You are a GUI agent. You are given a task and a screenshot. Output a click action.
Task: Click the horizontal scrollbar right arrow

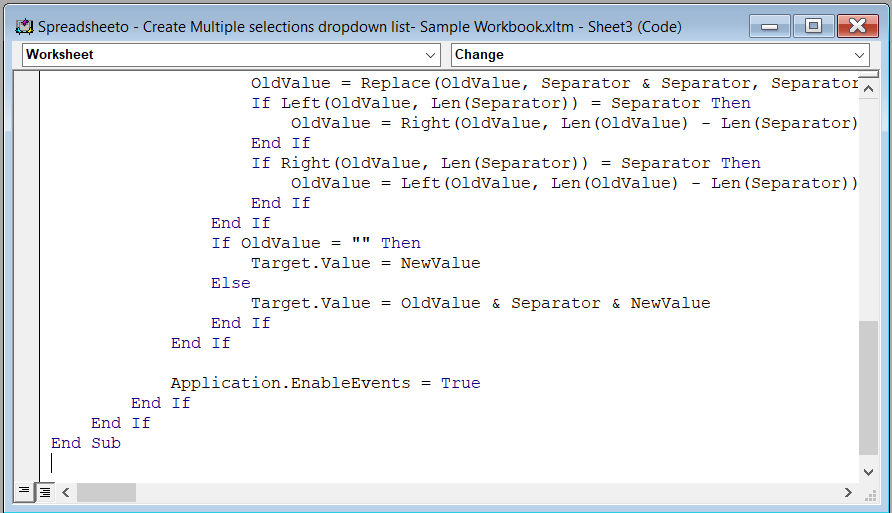point(848,492)
